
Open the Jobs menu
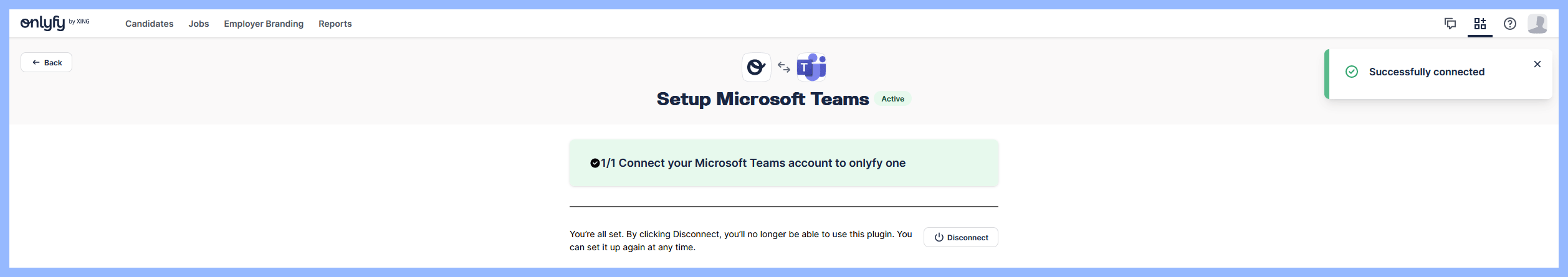coord(198,24)
